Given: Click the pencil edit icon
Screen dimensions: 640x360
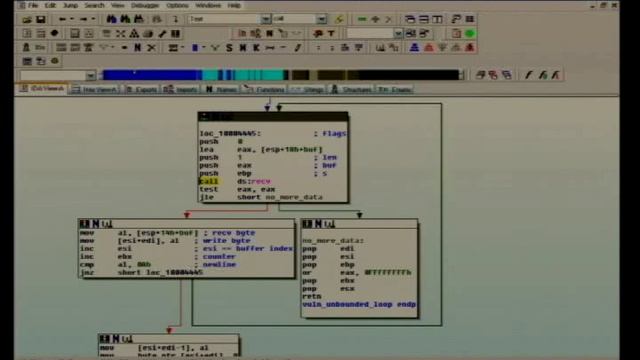Looking at the screenshot, I should pos(162,33).
